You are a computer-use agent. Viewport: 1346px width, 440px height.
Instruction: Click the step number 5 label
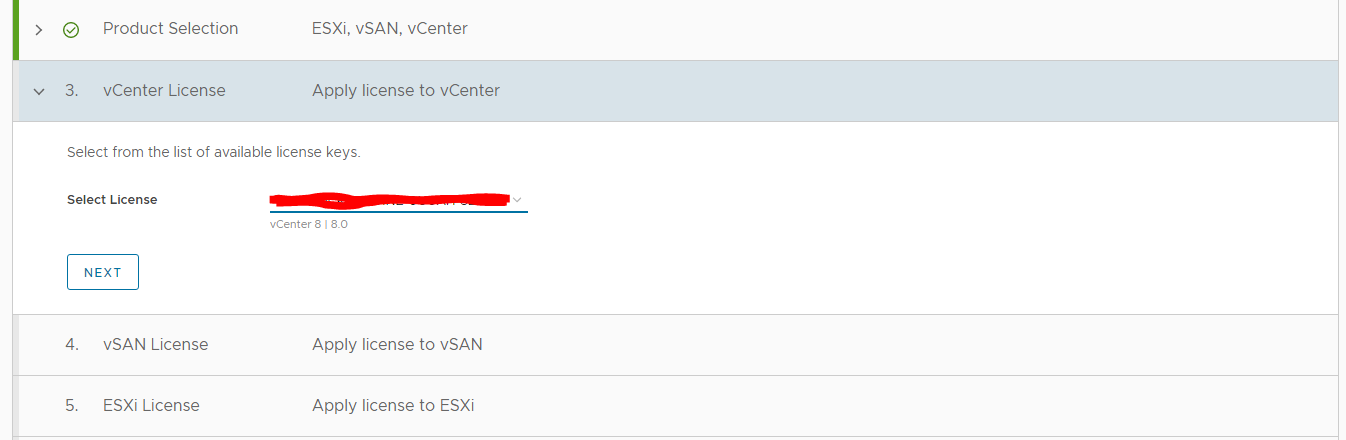coord(72,406)
